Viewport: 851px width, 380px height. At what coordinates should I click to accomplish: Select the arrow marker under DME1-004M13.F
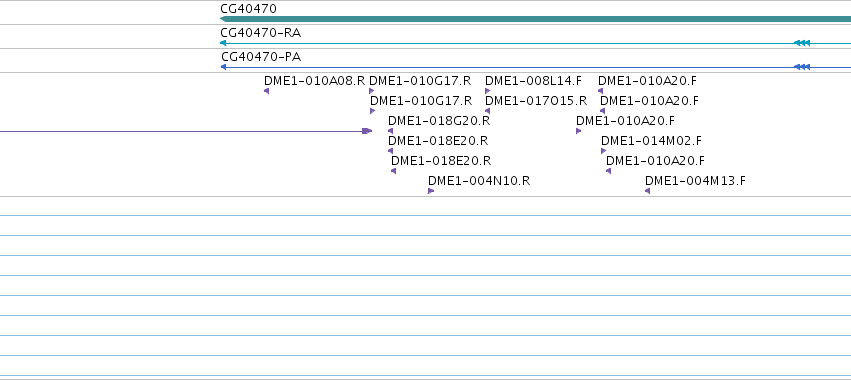(647, 191)
